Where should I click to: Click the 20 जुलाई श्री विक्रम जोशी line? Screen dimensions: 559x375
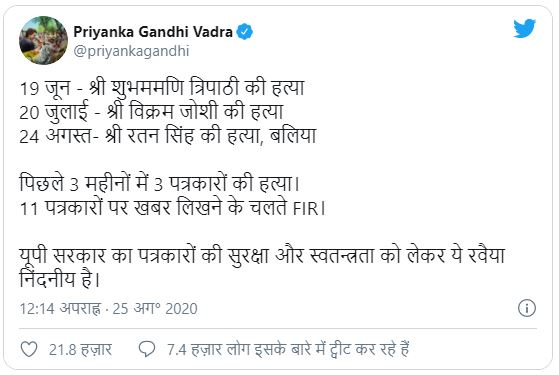152,112
